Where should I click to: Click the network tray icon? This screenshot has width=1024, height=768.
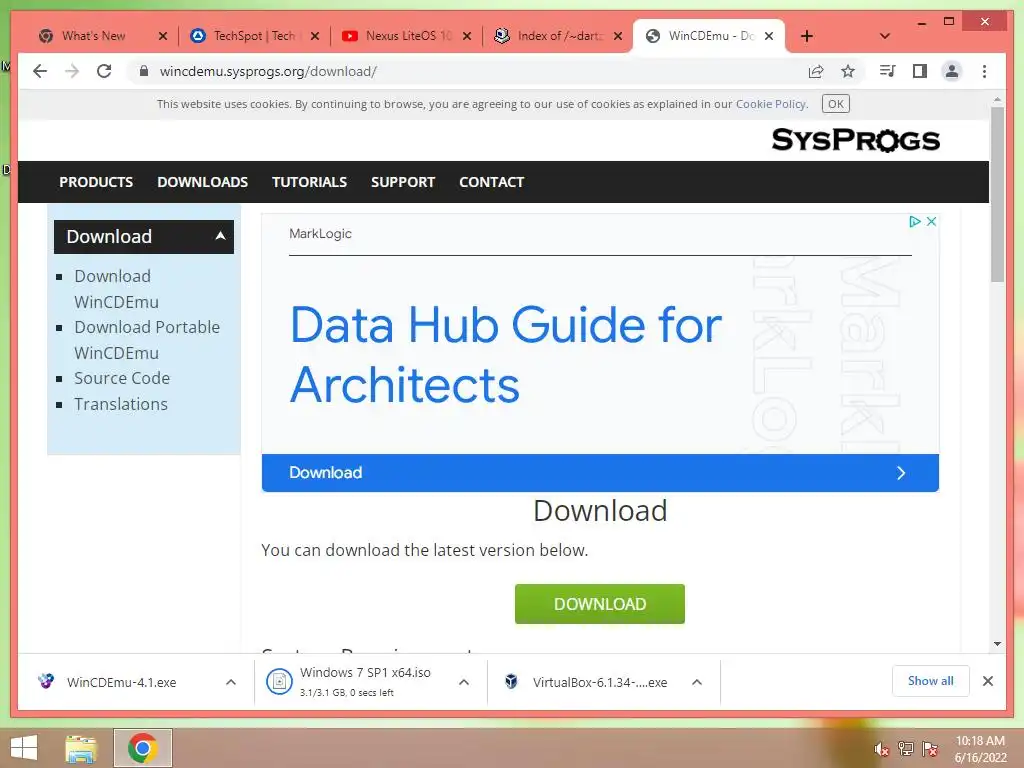tap(906, 749)
